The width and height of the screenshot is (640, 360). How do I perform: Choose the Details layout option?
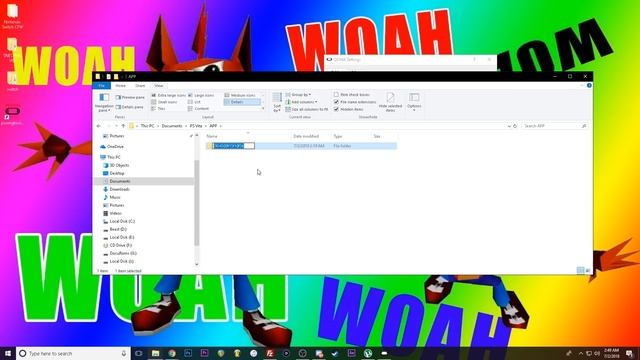(242, 102)
